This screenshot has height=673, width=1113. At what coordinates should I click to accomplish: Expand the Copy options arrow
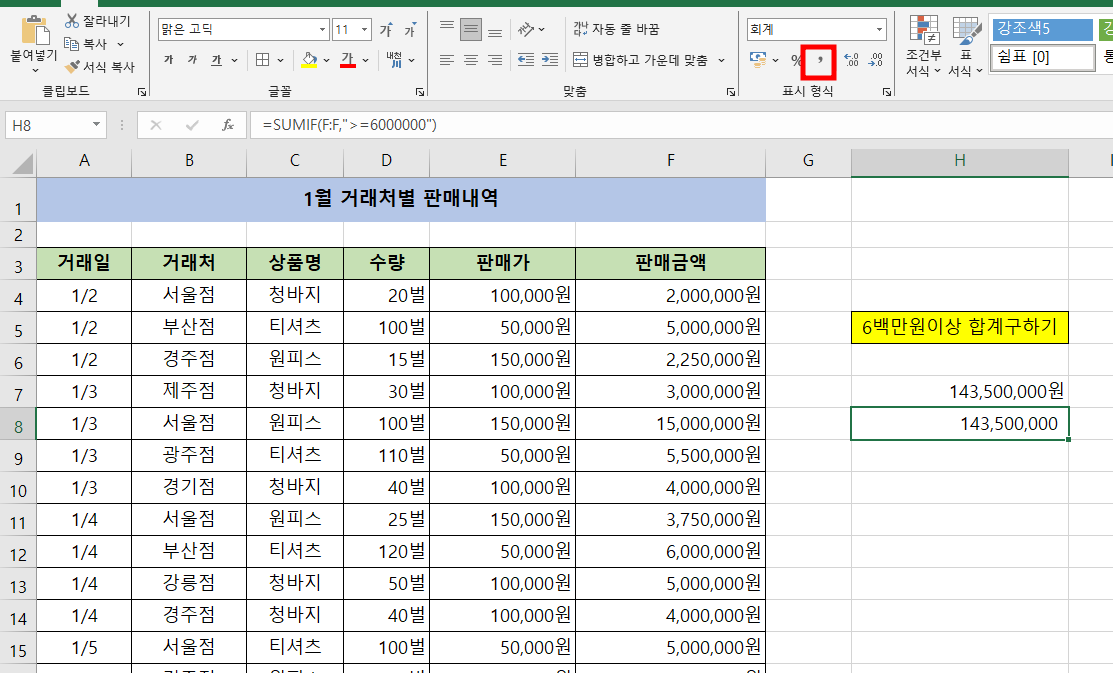(121, 44)
